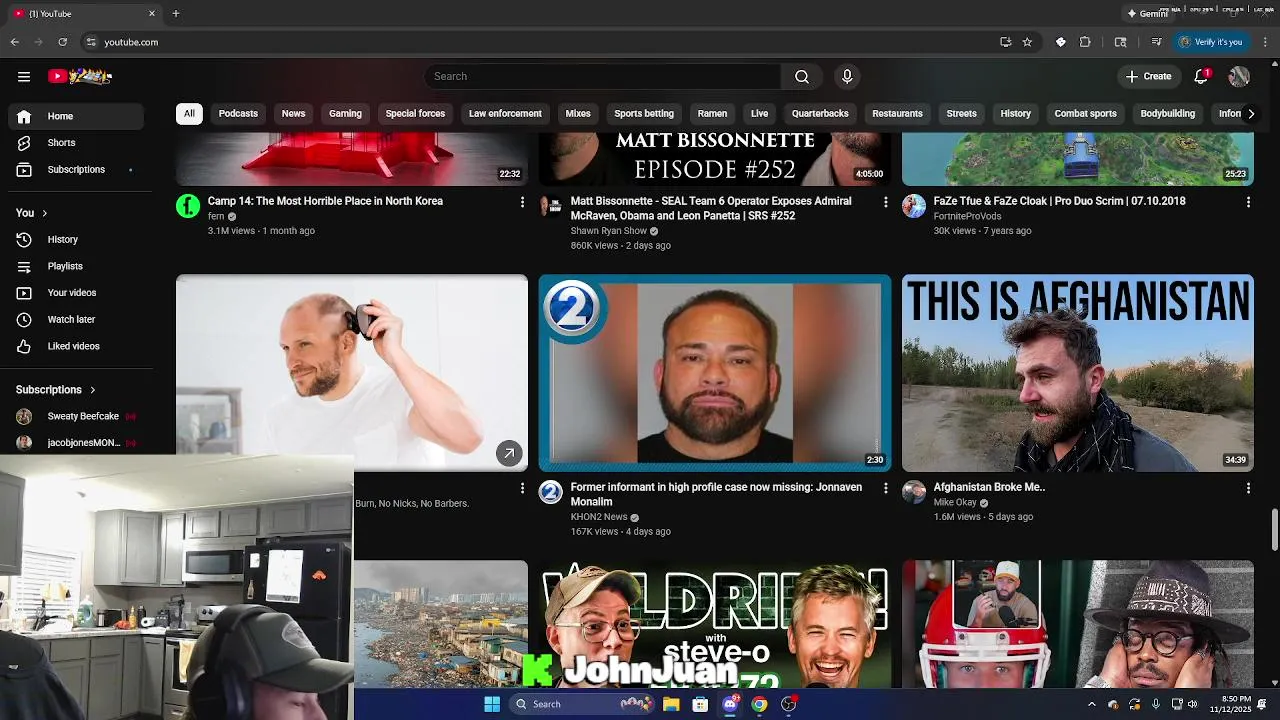Open the KHON2 News channel avatar
Viewport: 1280px width, 720px height.
point(551,493)
